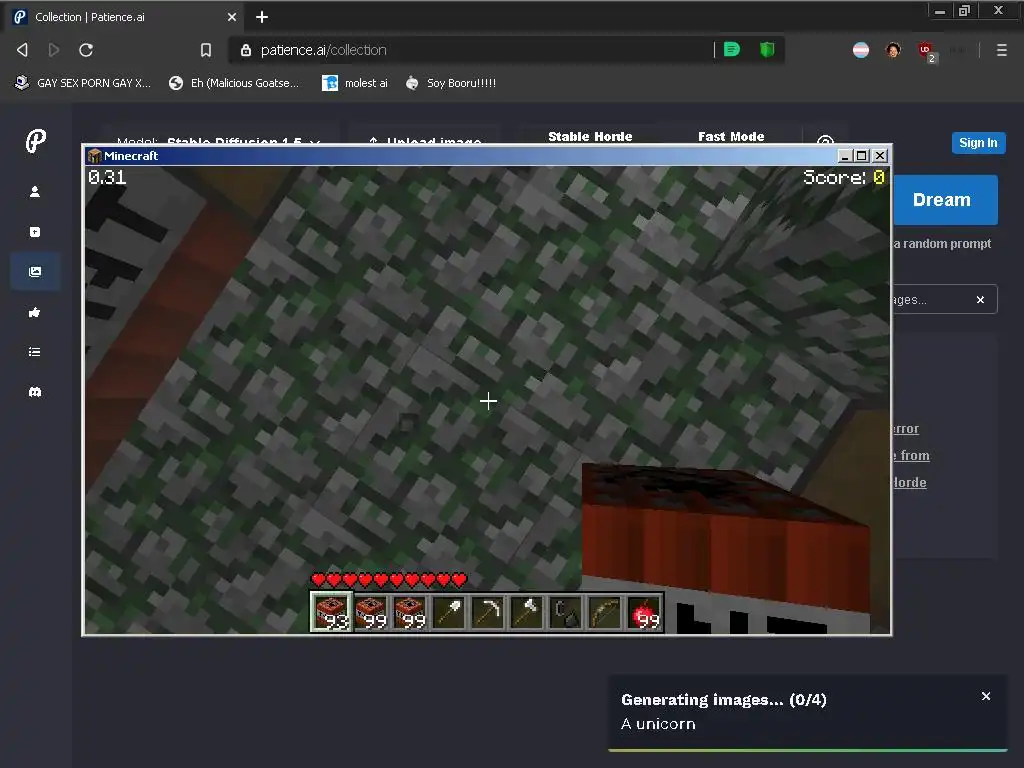Click the image generation progress bar

[x=808, y=750]
